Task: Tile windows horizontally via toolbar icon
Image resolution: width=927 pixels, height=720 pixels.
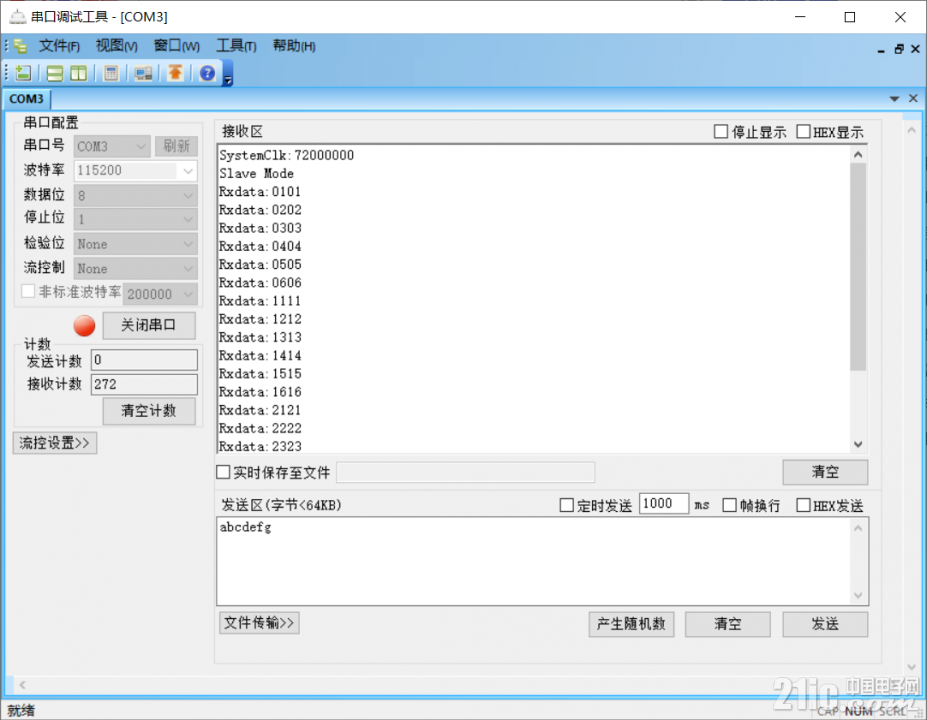Action: (54, 73)
